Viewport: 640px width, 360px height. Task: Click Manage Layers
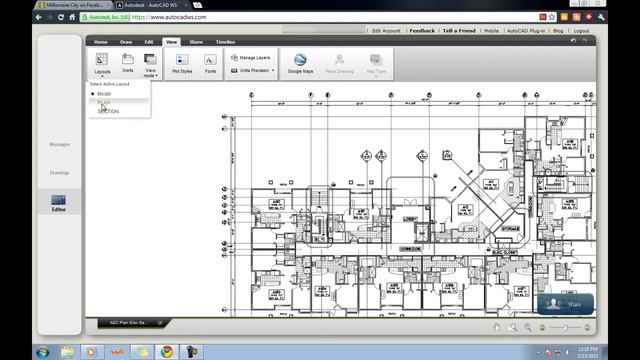tap(250, 58)
